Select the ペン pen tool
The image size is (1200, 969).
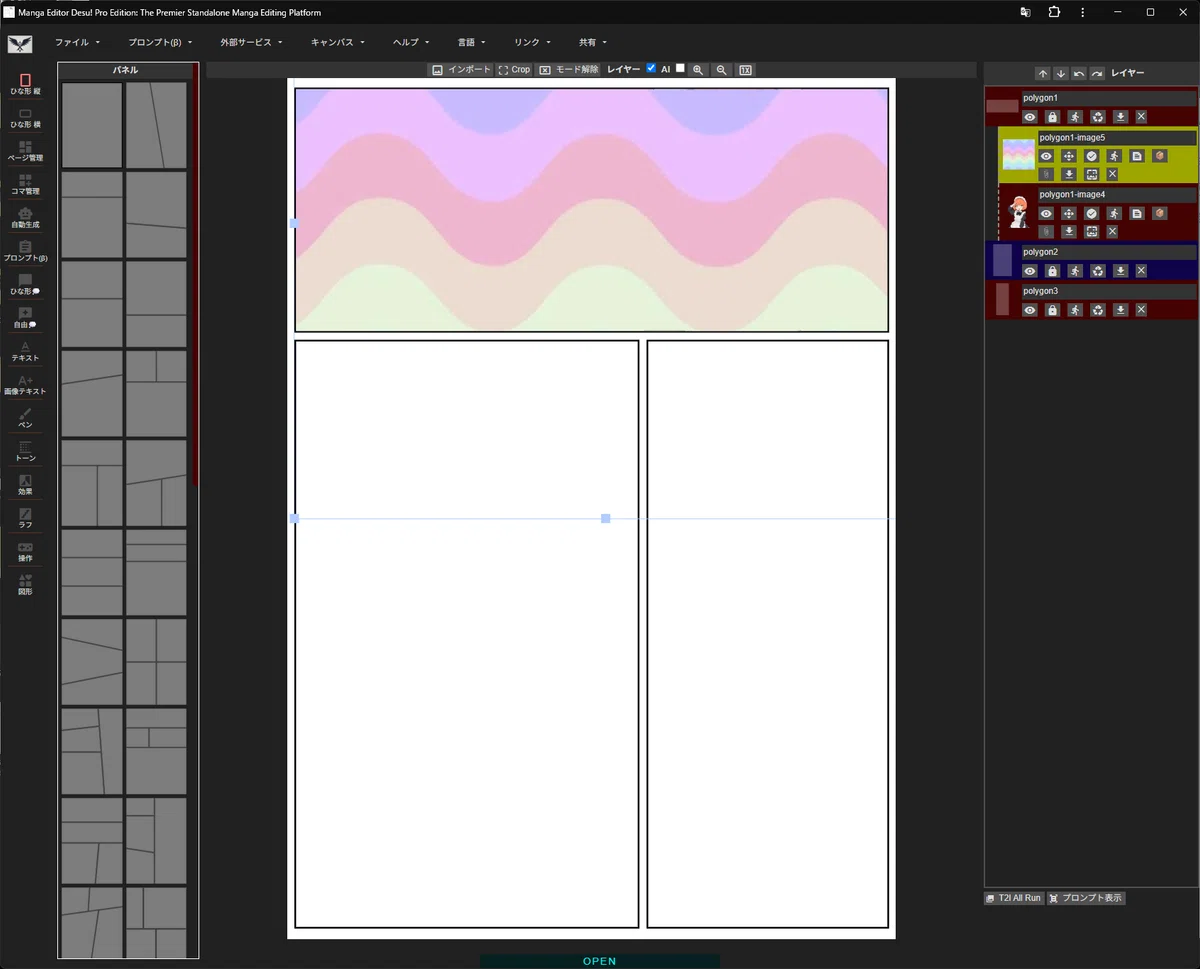(25, 418)
